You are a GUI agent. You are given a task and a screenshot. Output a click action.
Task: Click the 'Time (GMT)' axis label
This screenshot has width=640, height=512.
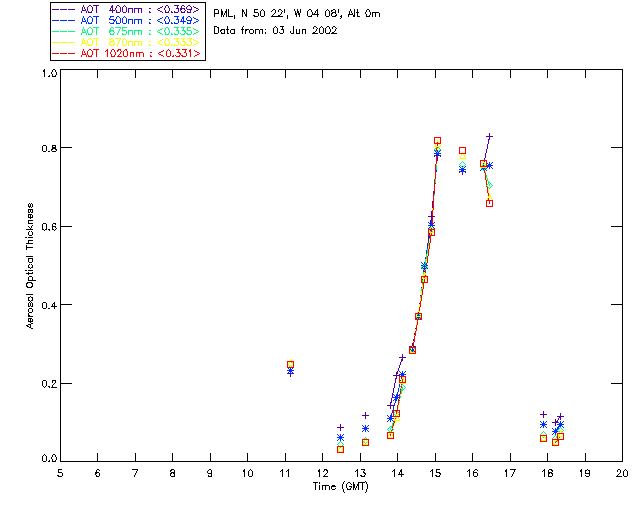pyautogui.click(x=340, y=487)
